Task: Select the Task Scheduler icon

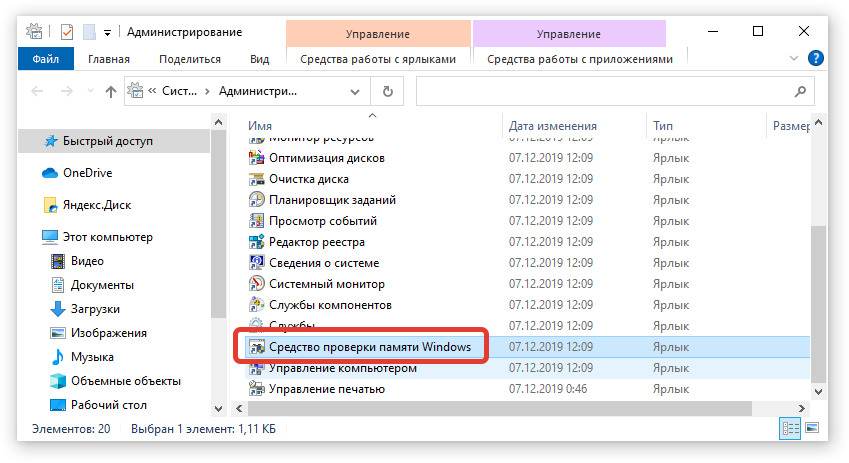Action: [x=256, y=200]
